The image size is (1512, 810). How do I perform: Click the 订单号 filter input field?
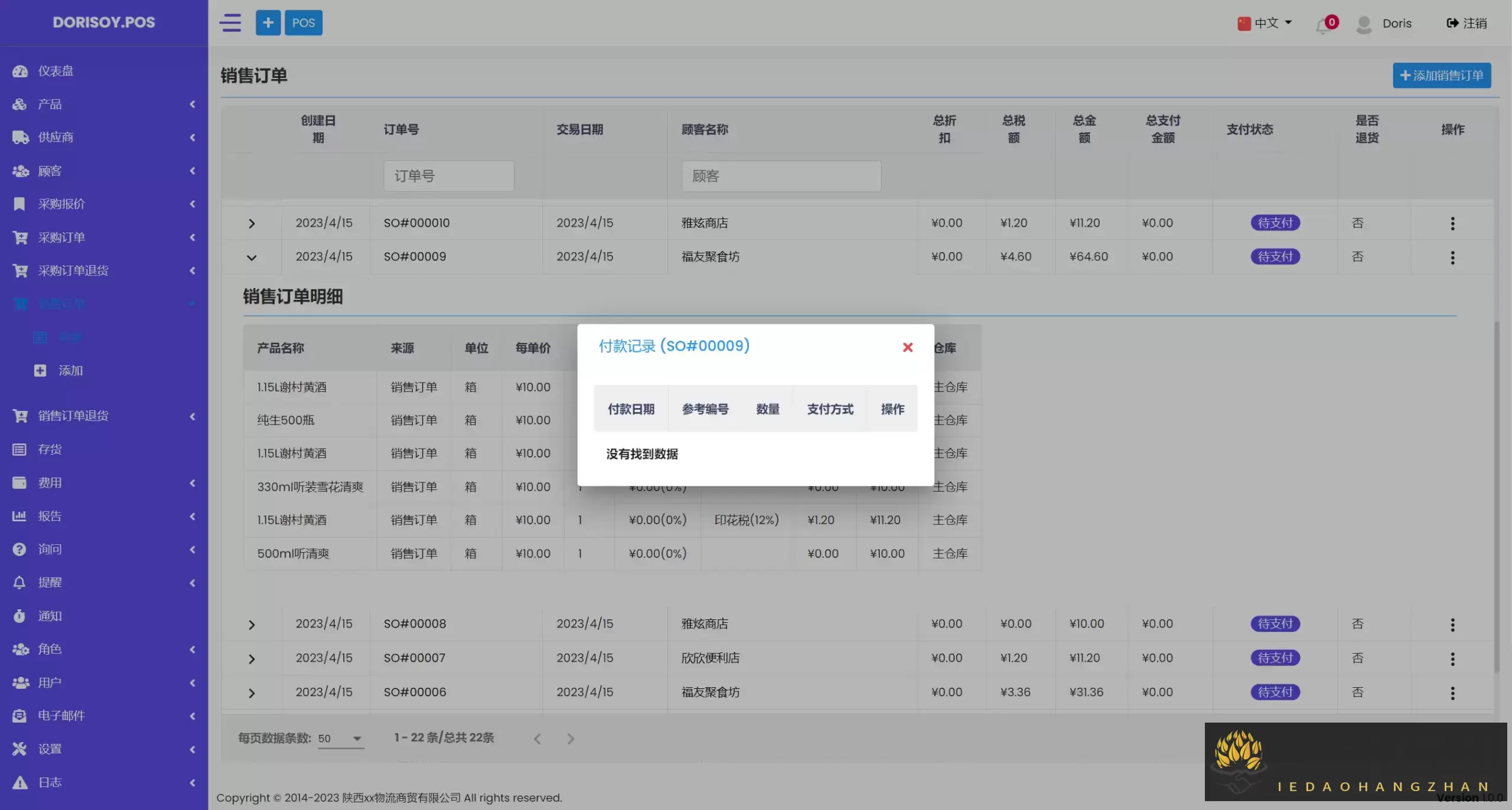click(449, 176)
